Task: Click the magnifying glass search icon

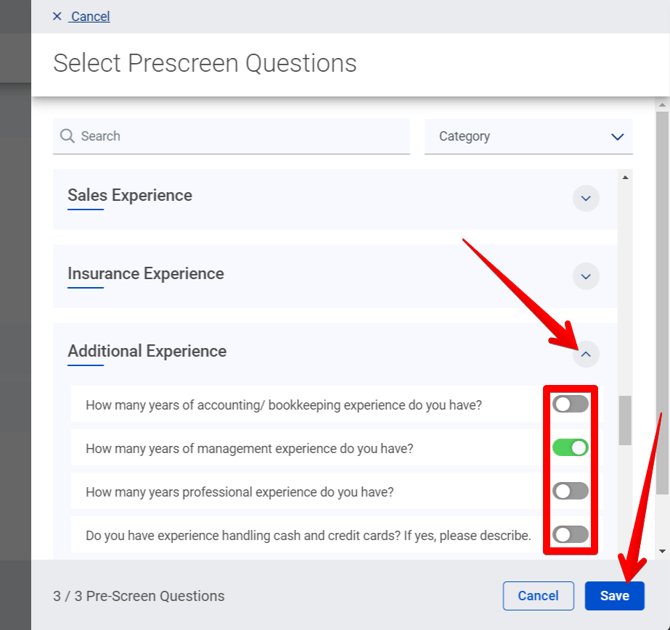Action: click(67, 136)
